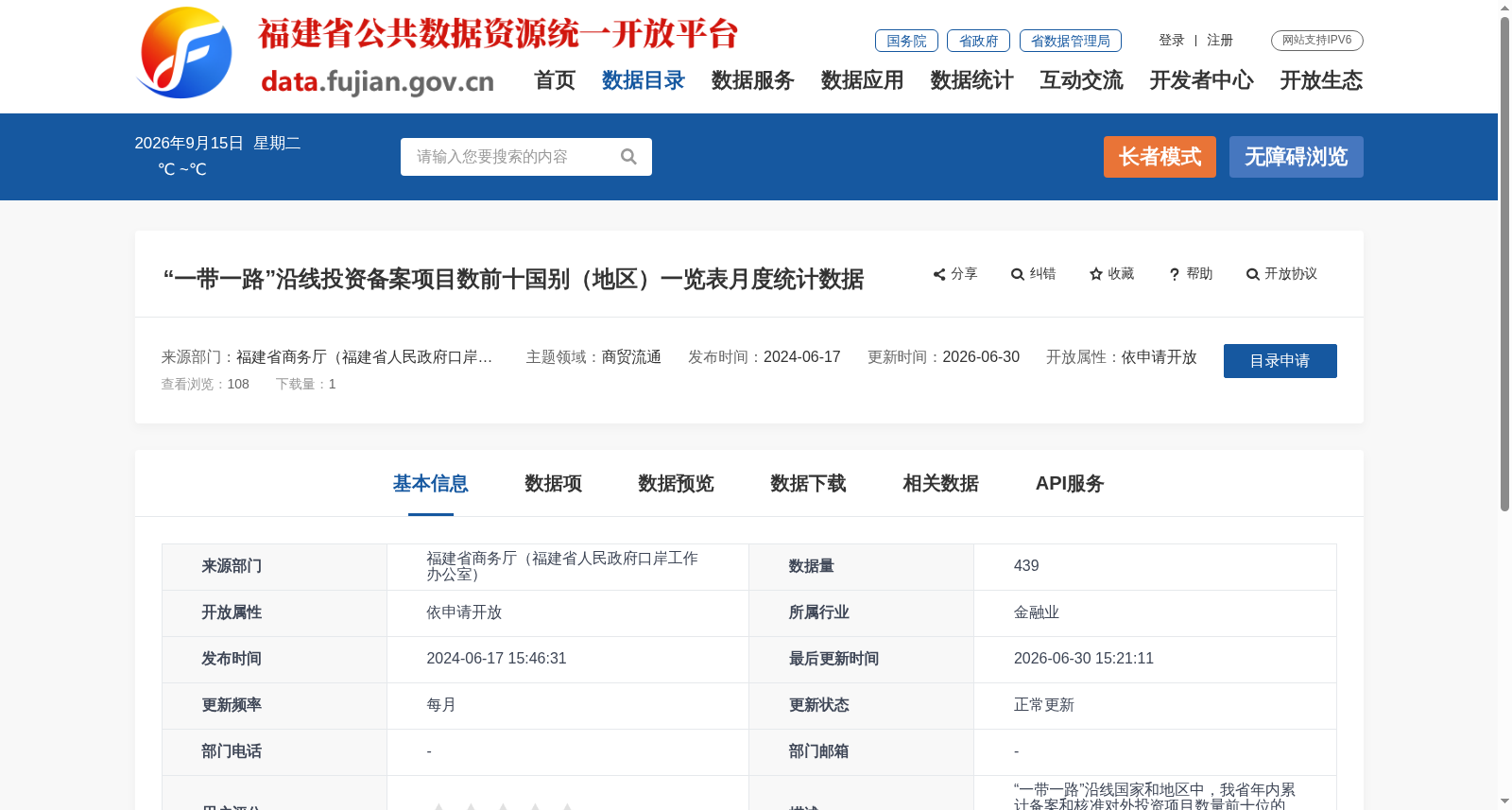The height and width of the screenshot is (810, 1512).
Task: Click the 纠错 error report icon
Action: click(1018, 274)
